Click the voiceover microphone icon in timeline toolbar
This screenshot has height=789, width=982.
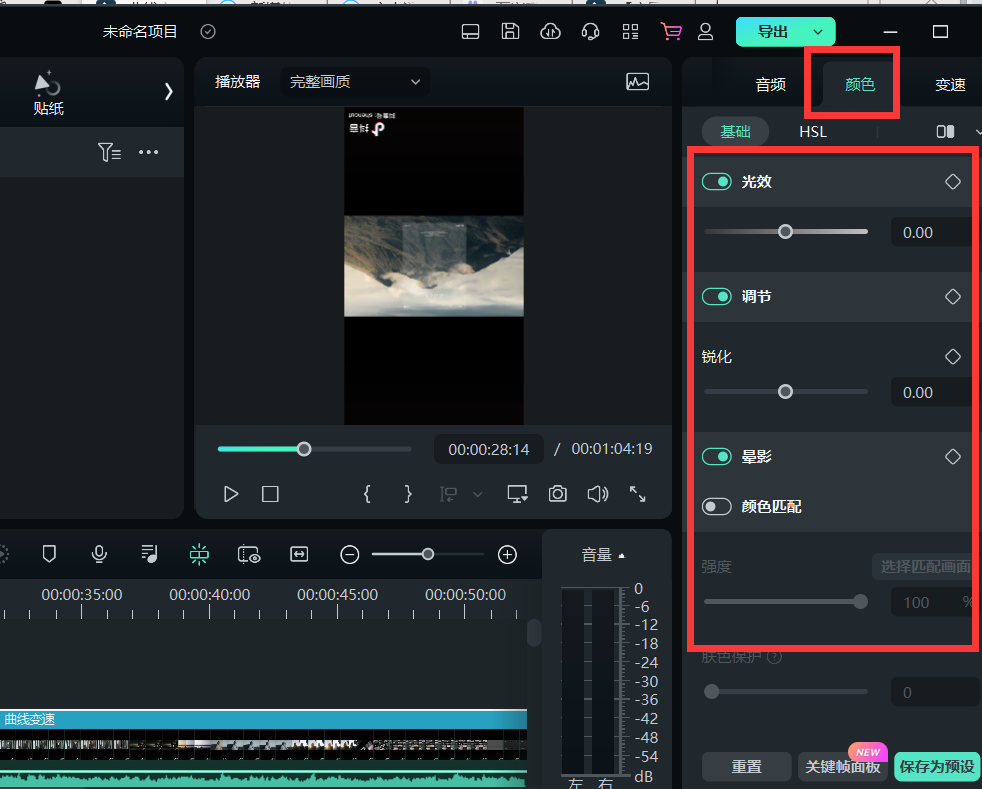click(x=99, y=554)
